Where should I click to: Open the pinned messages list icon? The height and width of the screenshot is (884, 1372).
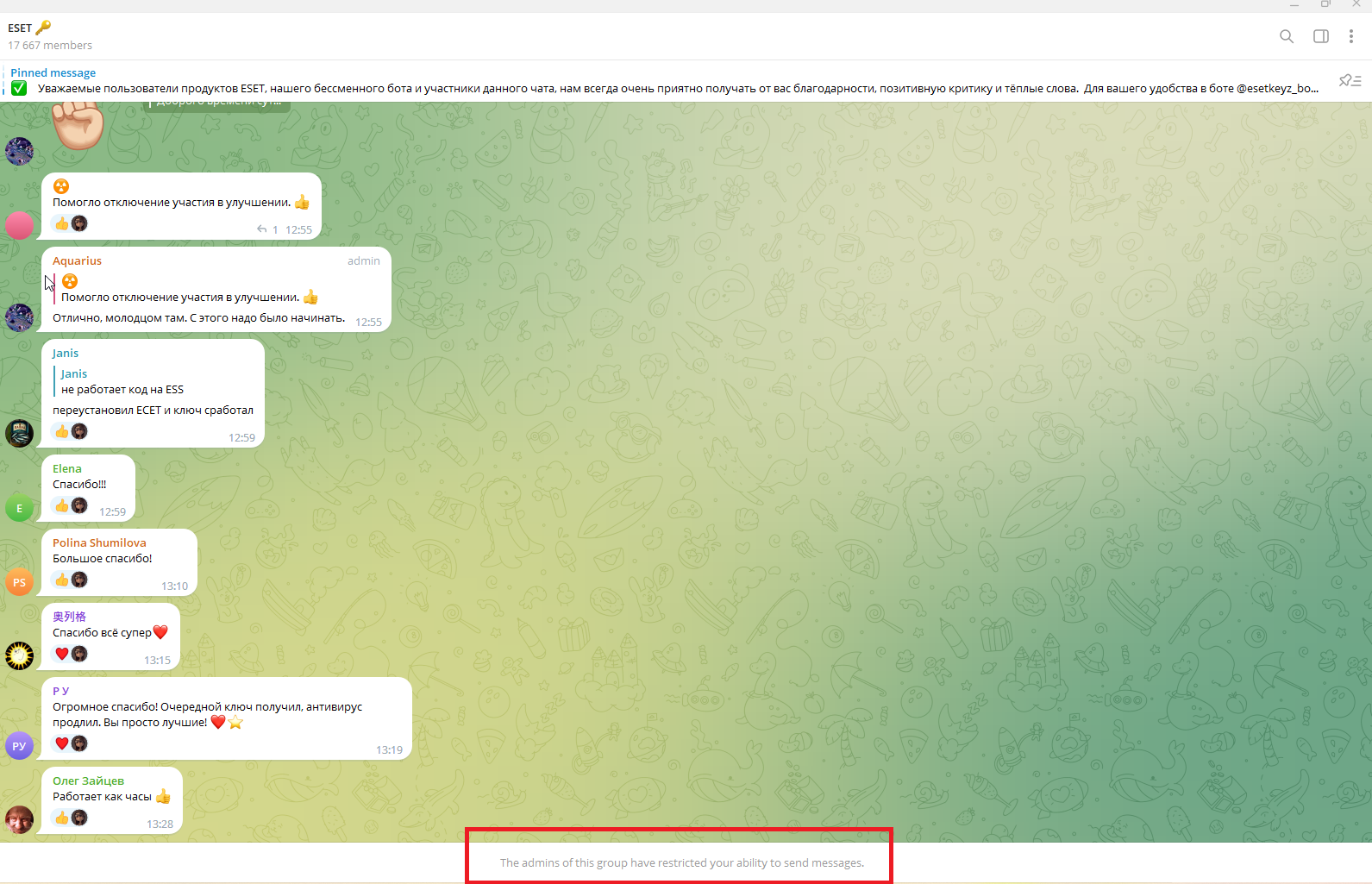pyautogui.click(x=1350, y=80)
